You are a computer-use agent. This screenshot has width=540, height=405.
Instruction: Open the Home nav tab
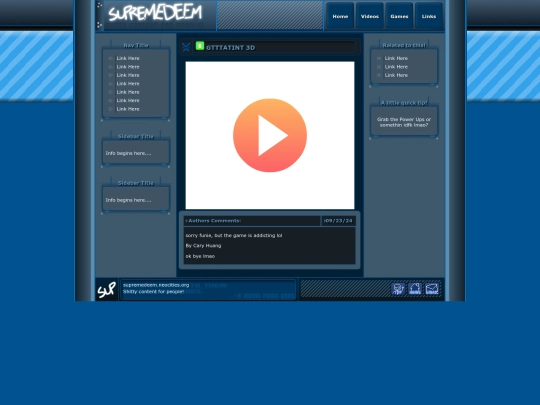point(340,16)
